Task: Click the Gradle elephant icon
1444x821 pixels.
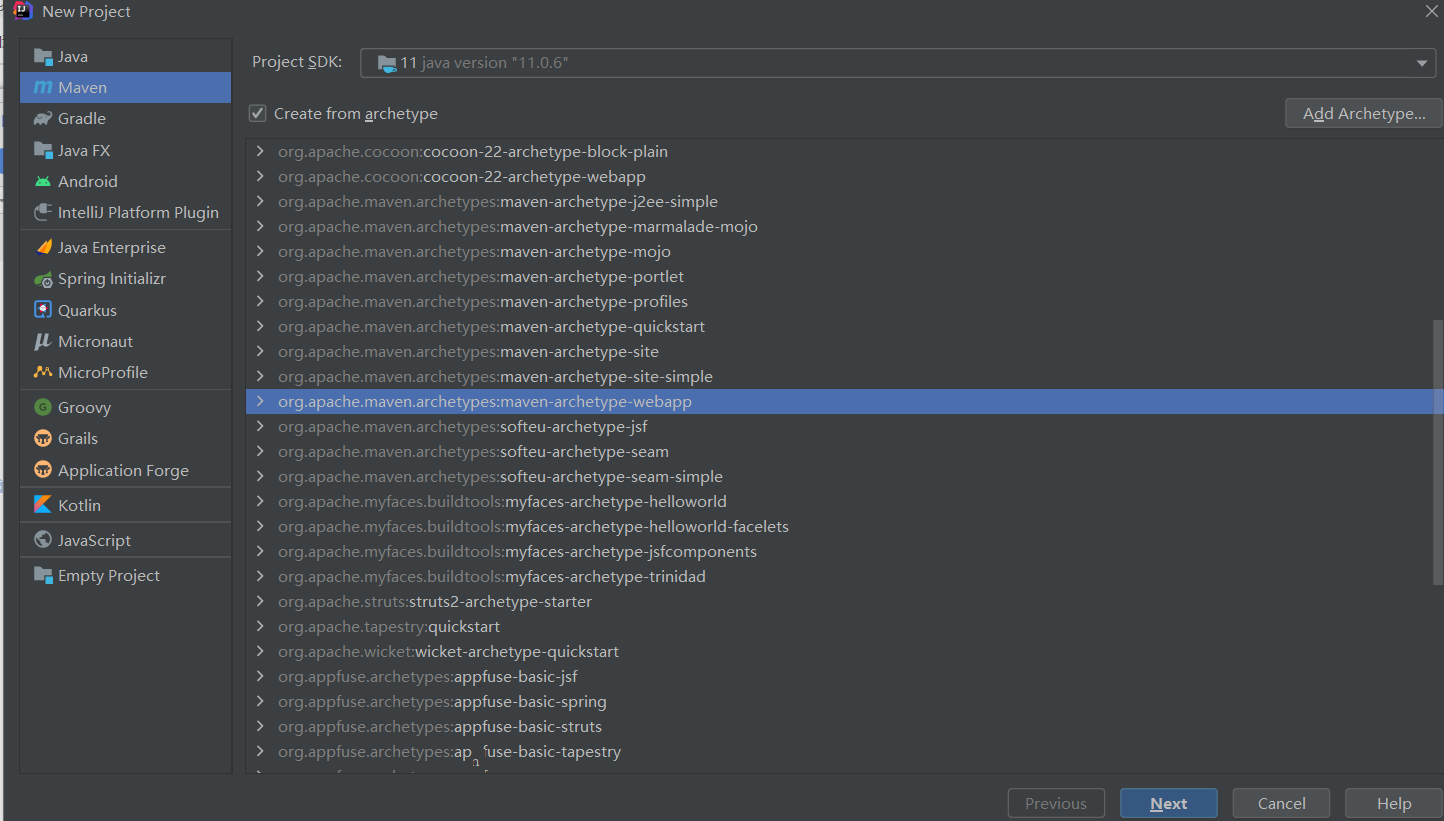Action: pyautogui.click(x=43, y=119)
